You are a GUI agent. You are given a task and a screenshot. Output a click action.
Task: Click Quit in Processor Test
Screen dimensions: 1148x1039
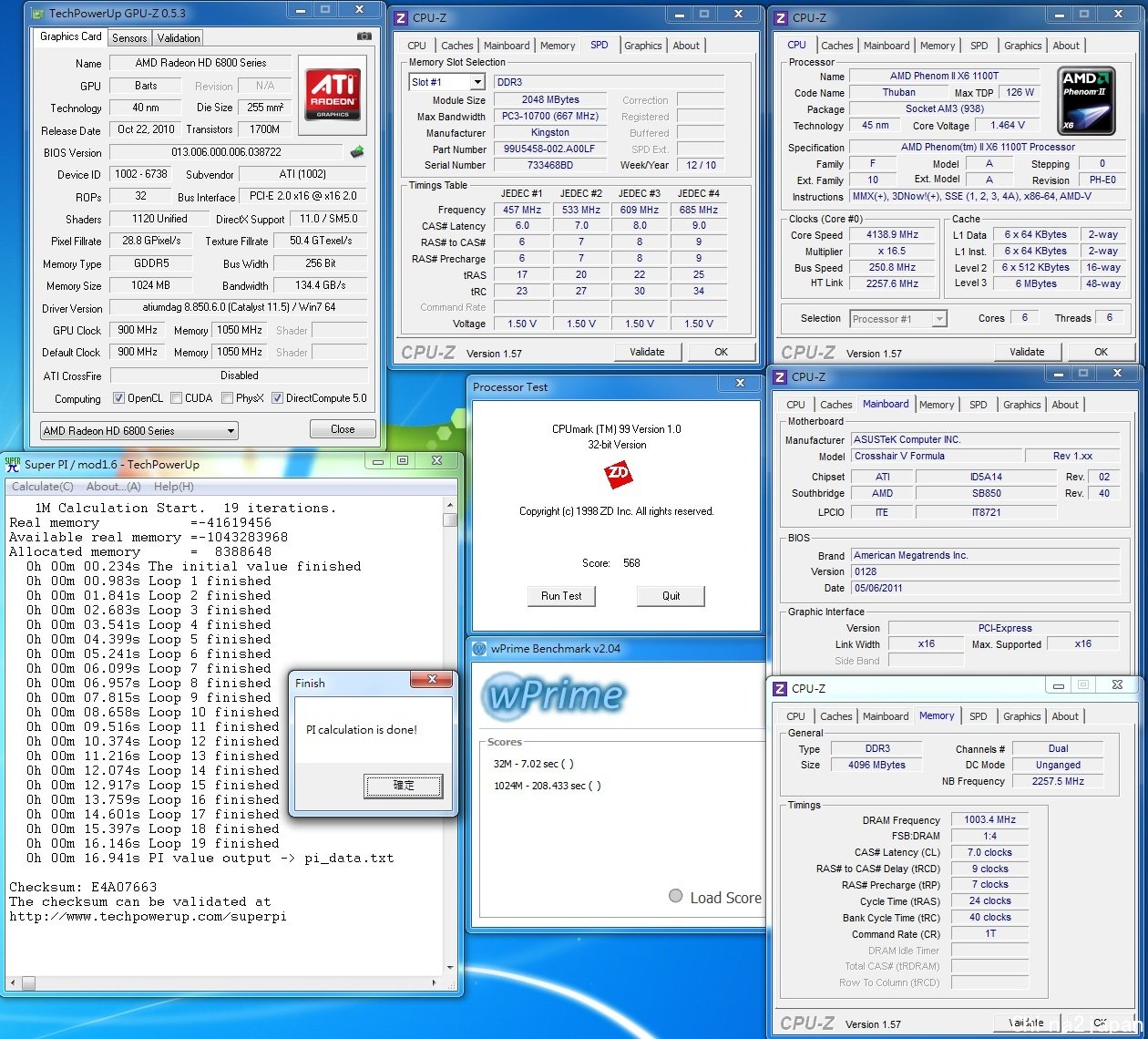coord(671,595)
